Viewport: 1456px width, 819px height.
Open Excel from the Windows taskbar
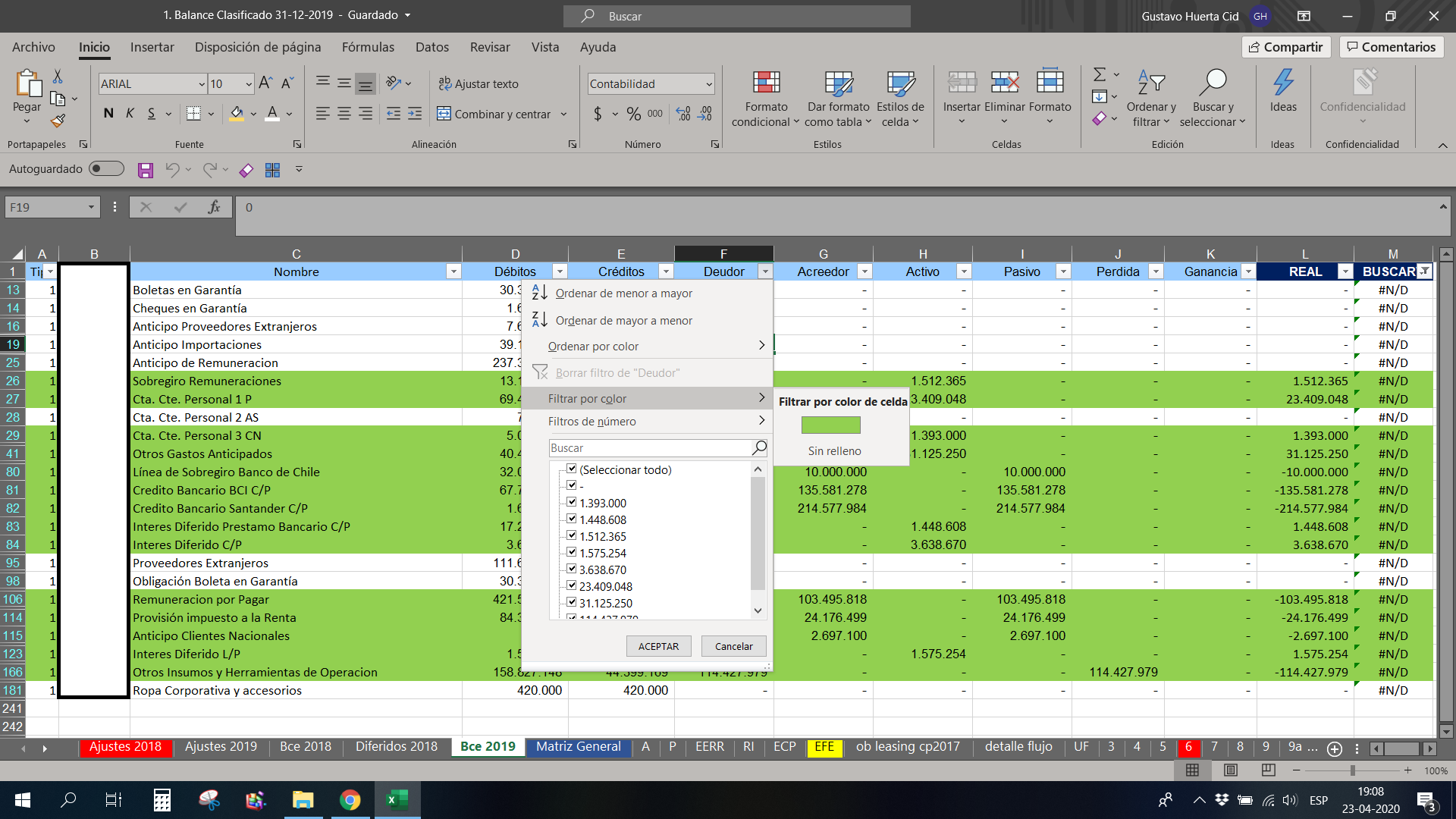[397, 799]
